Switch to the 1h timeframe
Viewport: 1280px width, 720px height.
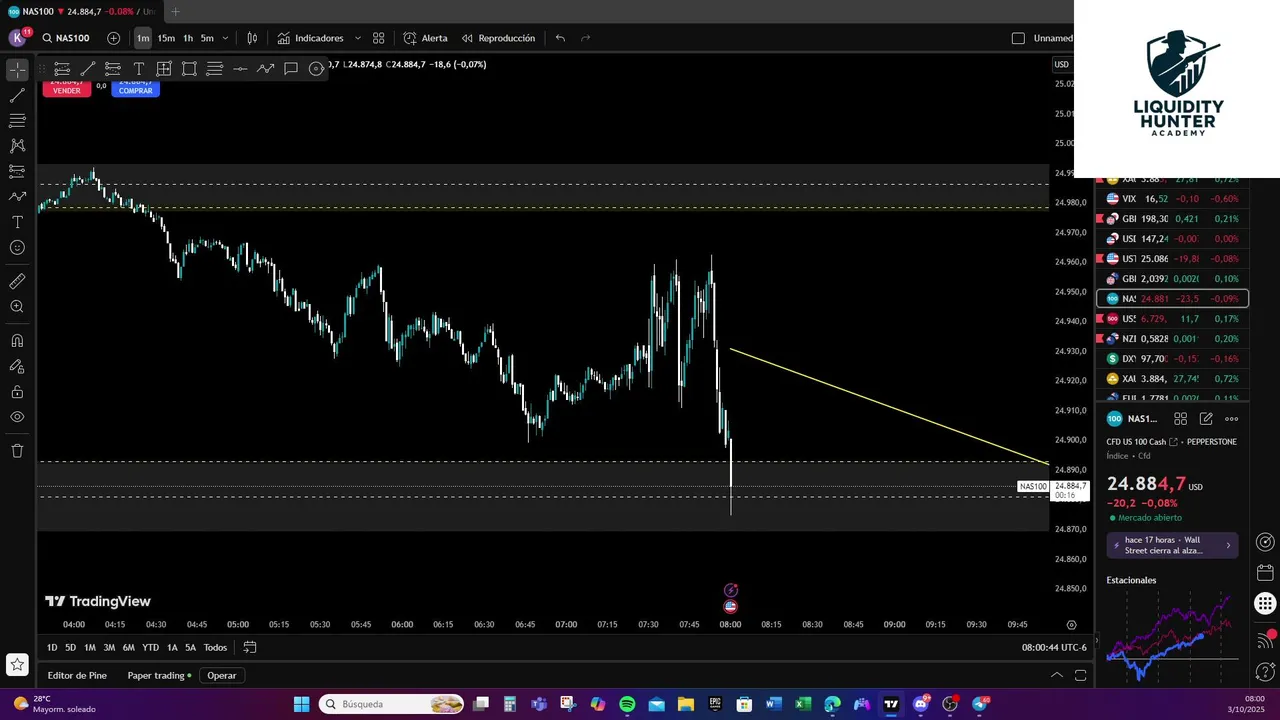pos(188,38)
